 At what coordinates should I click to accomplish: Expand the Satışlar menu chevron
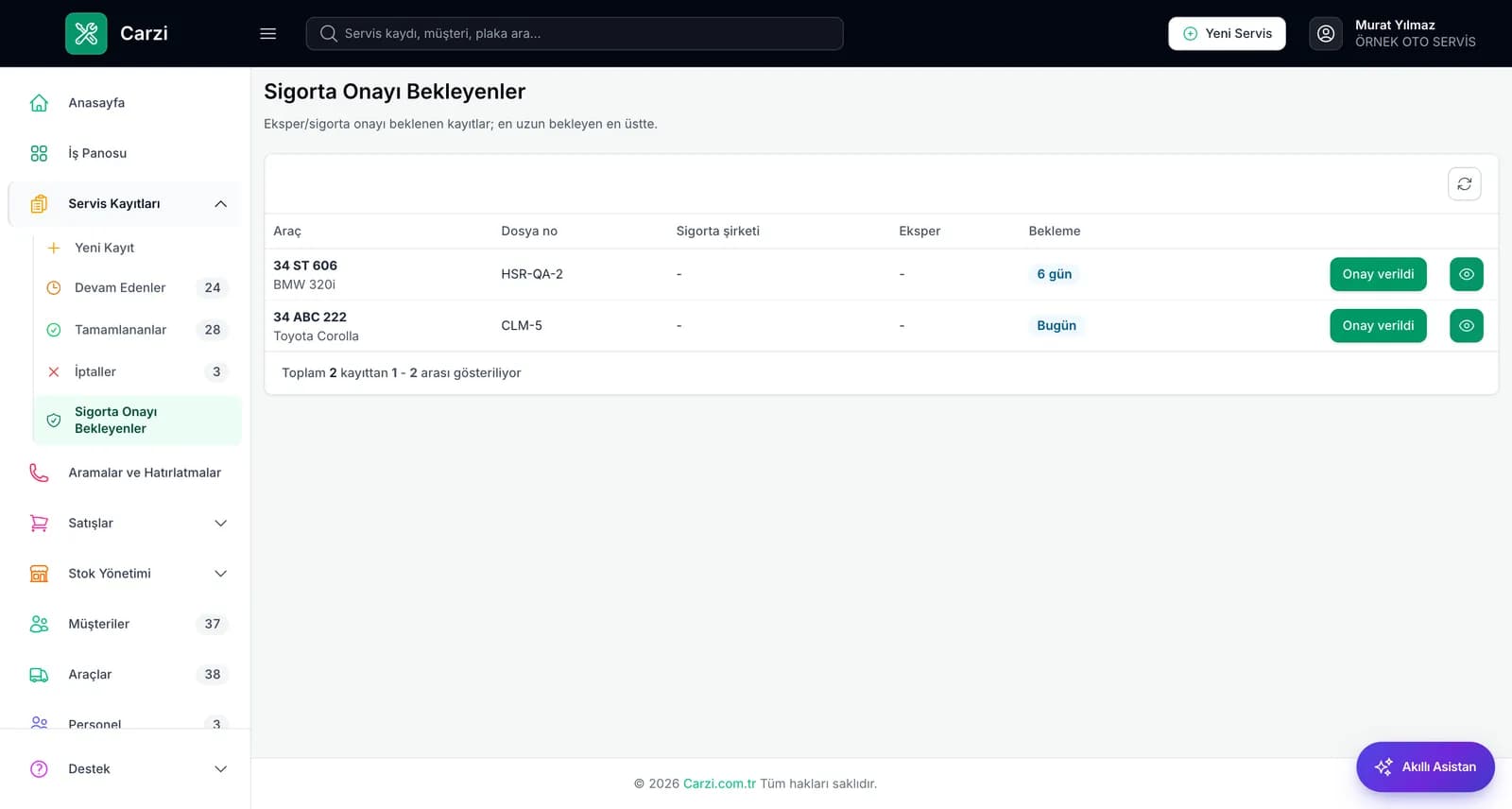(x=220, y=524)
